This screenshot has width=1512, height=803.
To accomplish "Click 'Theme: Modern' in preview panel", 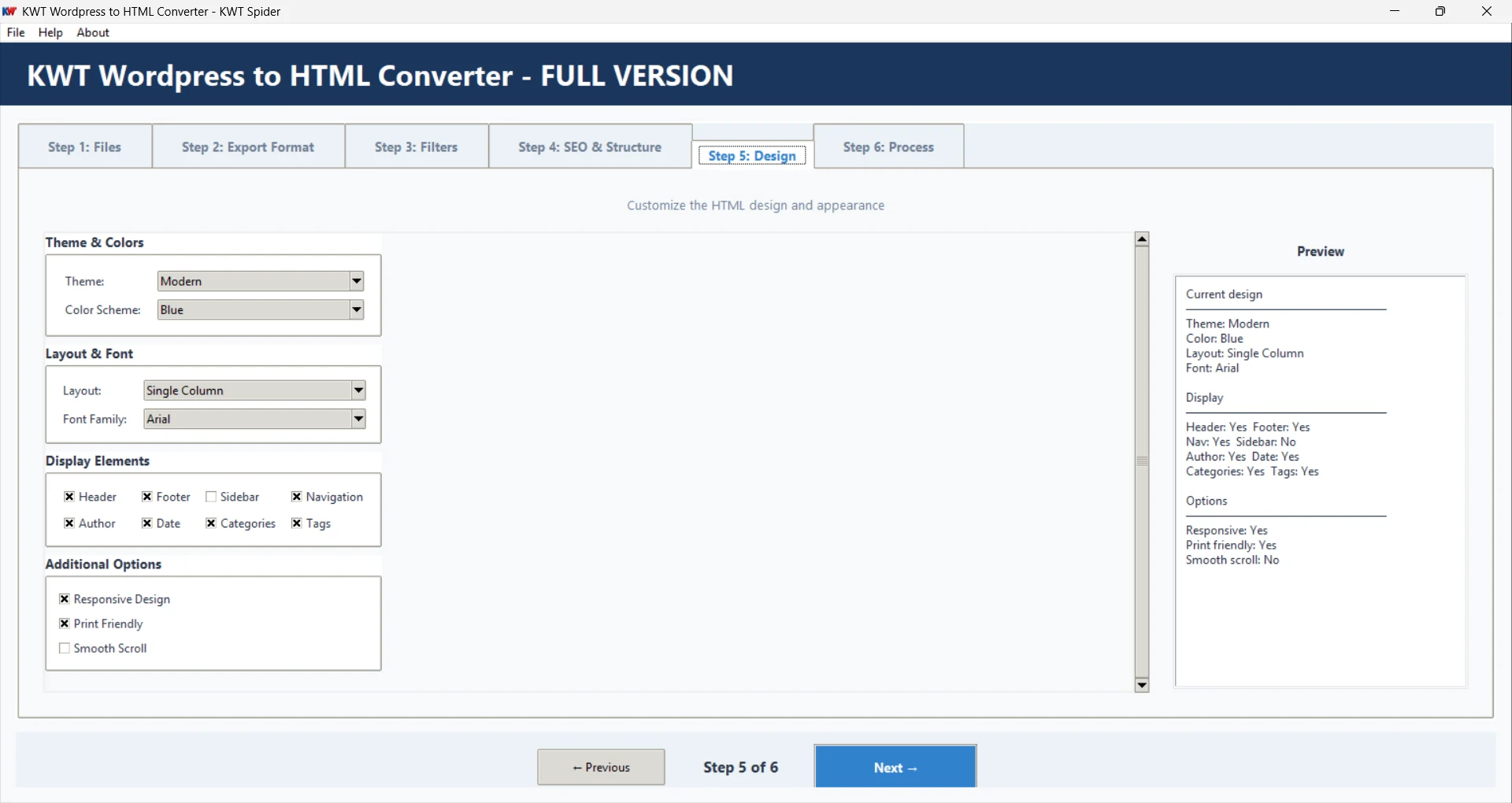I will tap(1228, 324).
